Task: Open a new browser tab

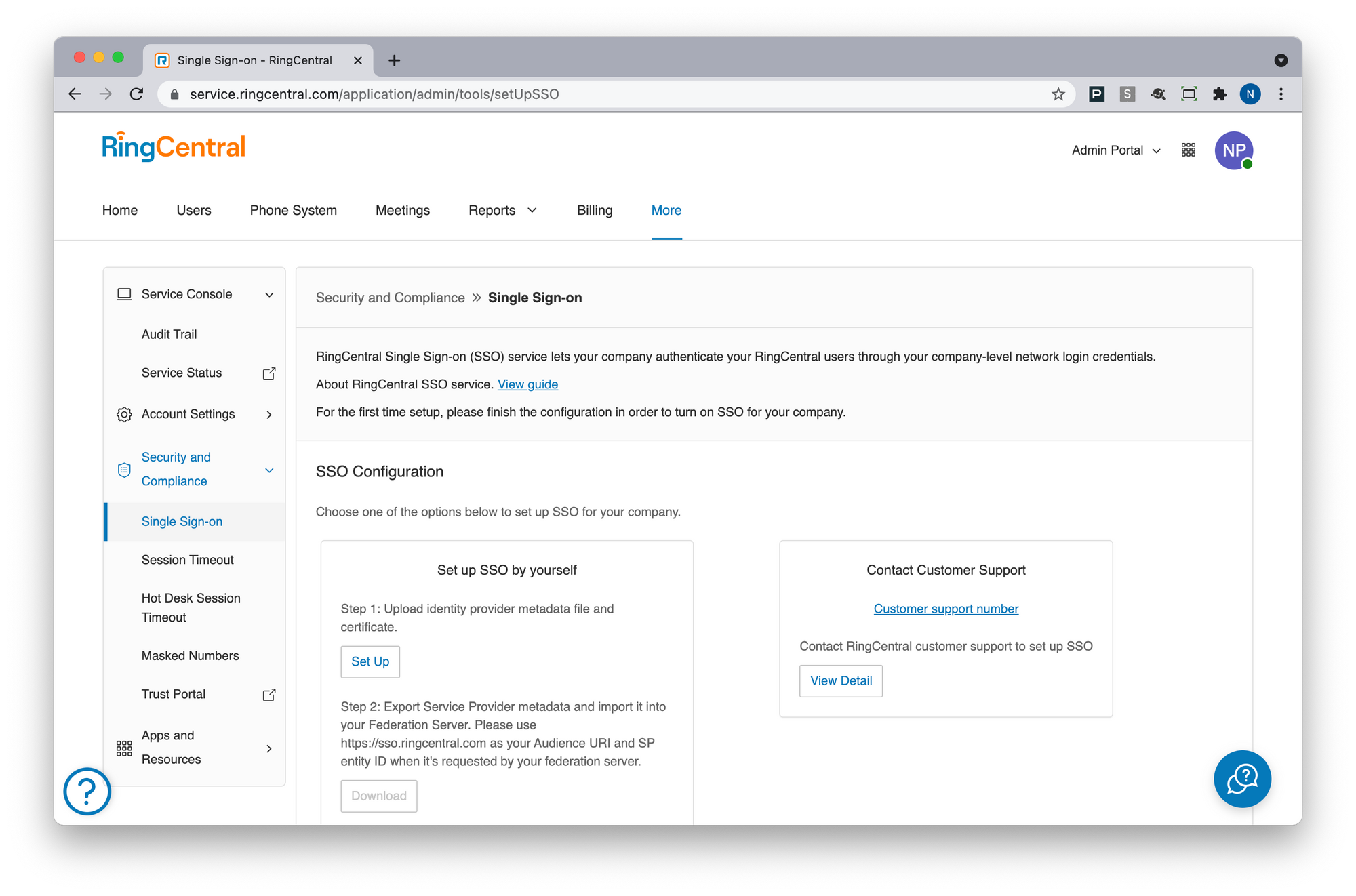Action: pos(394,60)
